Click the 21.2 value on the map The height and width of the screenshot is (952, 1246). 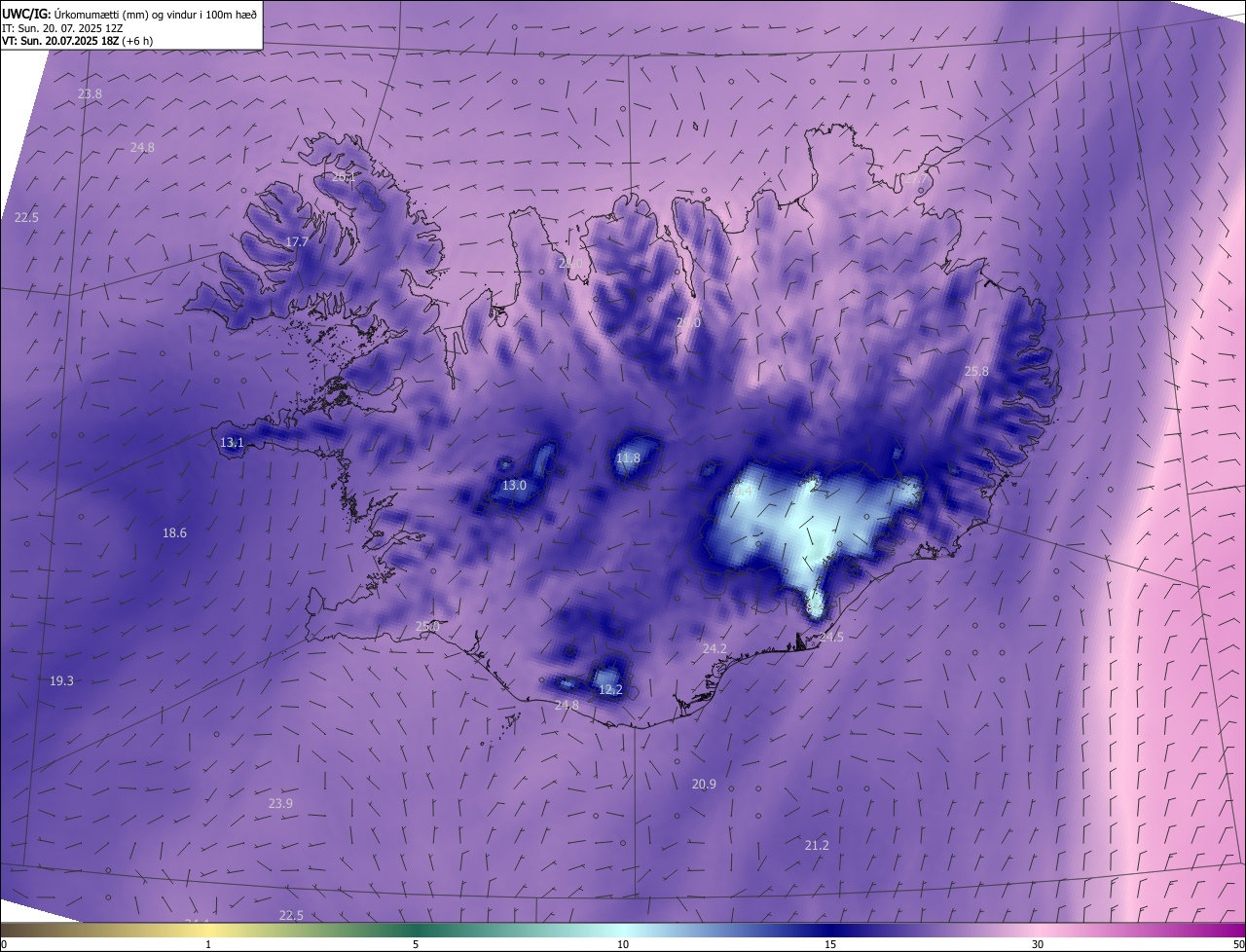coord(817,845)
